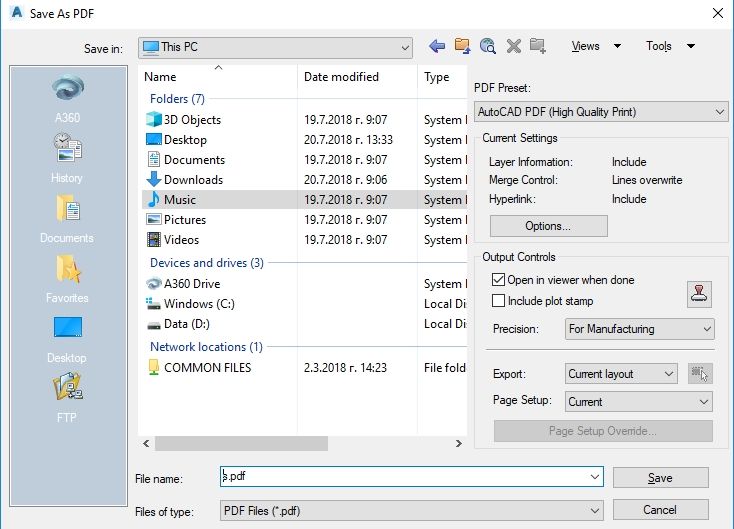Collapse the Devices and drives (3) group
Viewport: 734px width, 529px height.
tap(206, 263)
